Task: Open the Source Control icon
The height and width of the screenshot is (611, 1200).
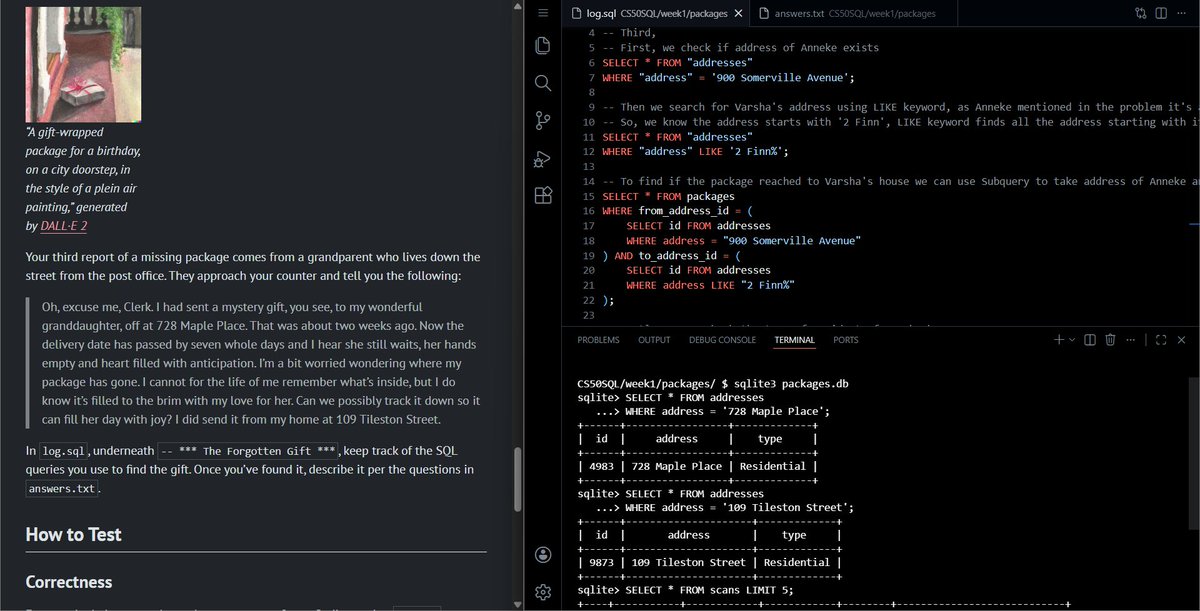Action: [x=543, y=120]
